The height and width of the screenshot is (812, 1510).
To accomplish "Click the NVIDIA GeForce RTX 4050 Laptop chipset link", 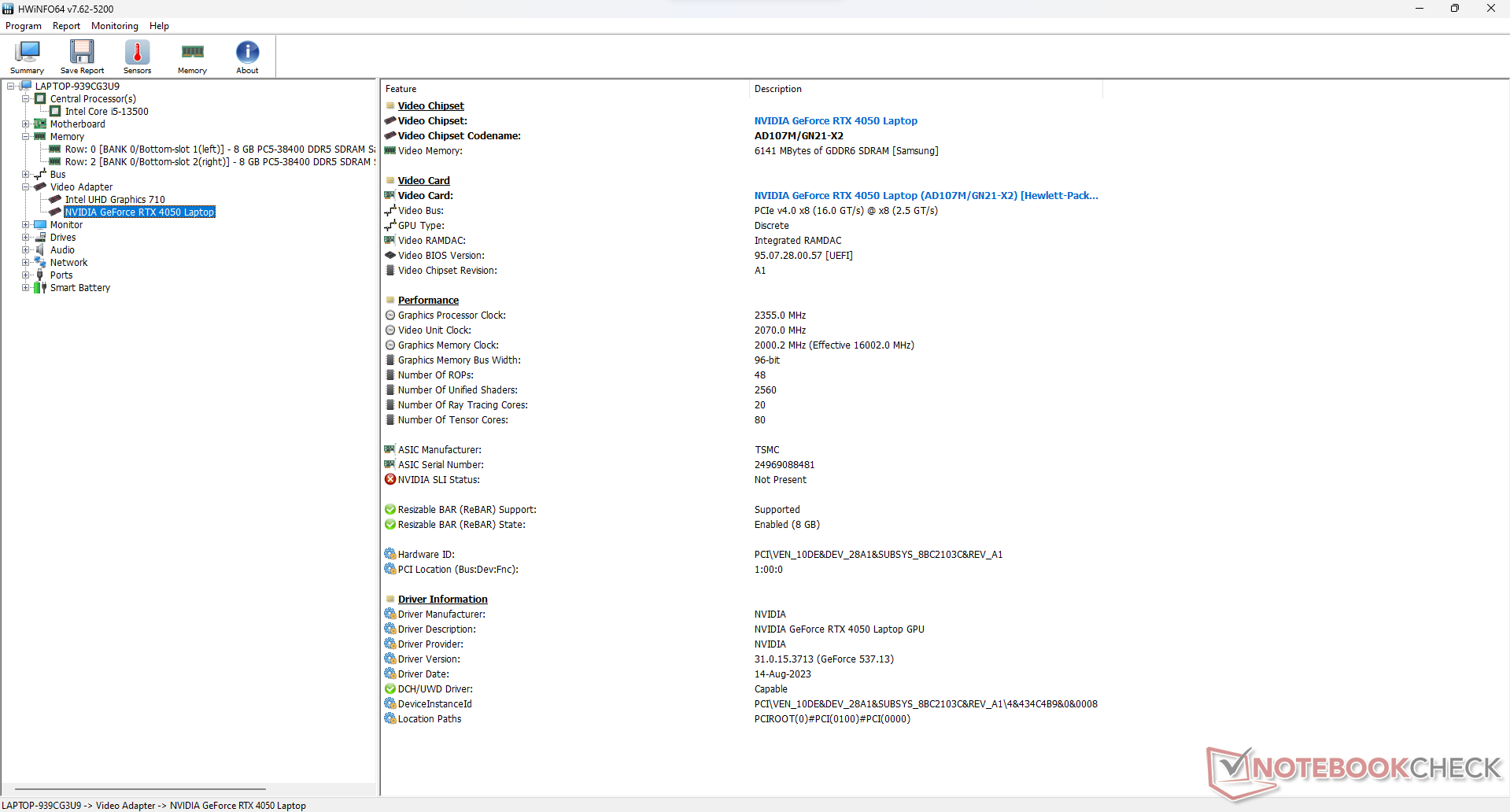I will coord(836,121).
